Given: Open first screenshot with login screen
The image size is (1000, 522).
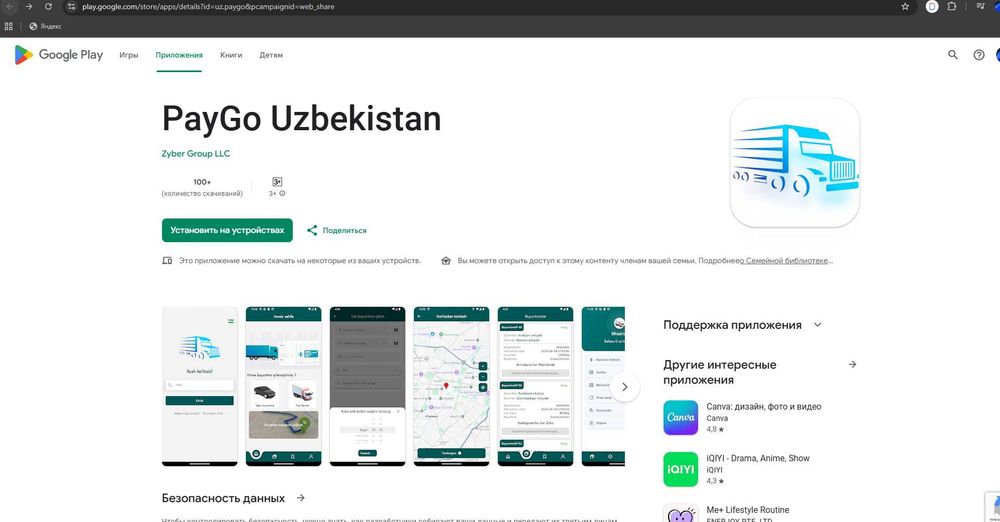Looking at the screenshot, I should click(x=200, y=386).
